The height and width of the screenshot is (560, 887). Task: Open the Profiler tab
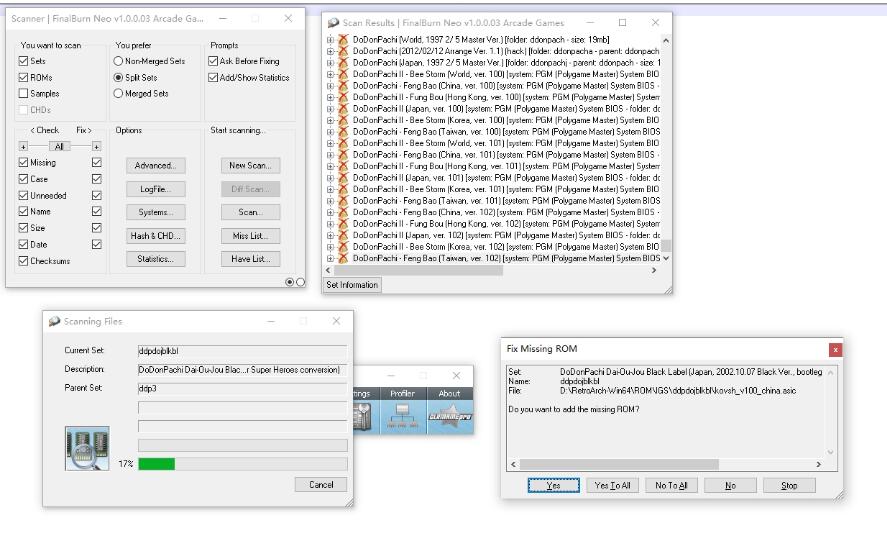click(x=402, y=393)
